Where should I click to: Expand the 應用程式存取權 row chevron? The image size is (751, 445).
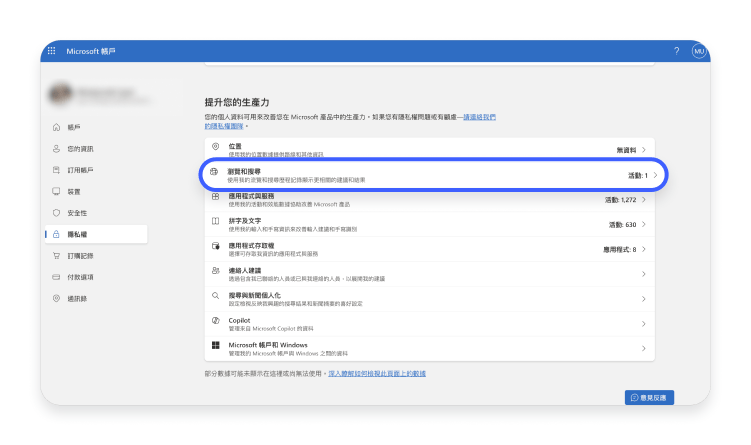click(x=644, y=249)
